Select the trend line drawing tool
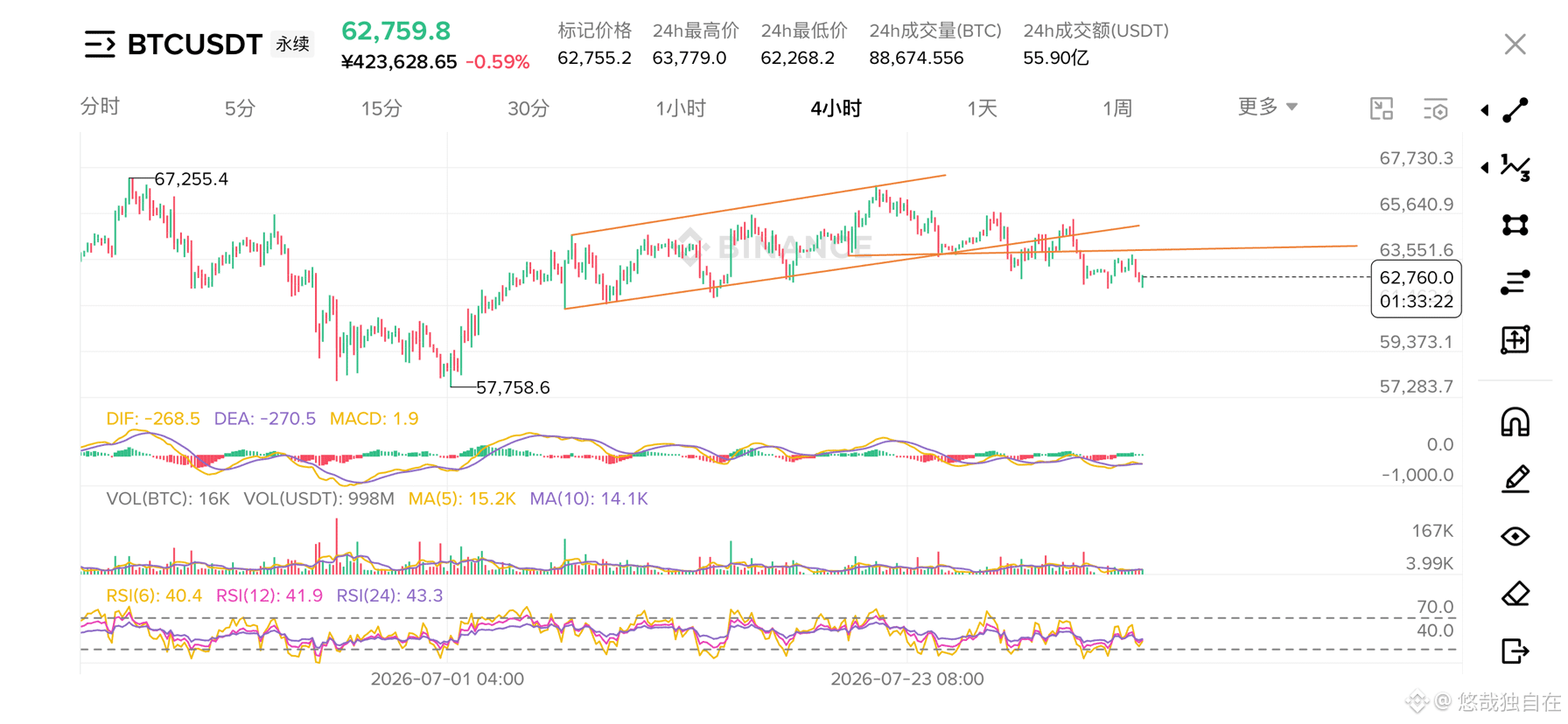 pyautogui.click(x=1515, y=110)
